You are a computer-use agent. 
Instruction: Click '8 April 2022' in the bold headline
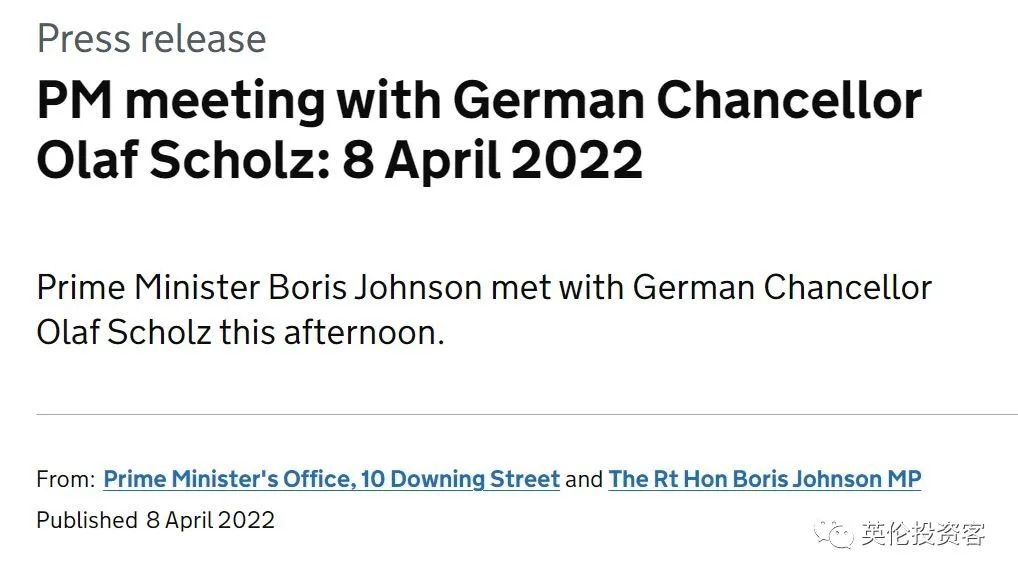[492, 160]
